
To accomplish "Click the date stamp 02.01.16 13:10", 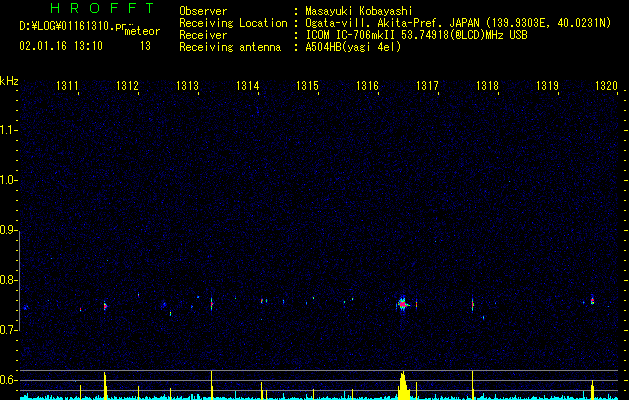I will pyautogui.click(x=61, y=46).
